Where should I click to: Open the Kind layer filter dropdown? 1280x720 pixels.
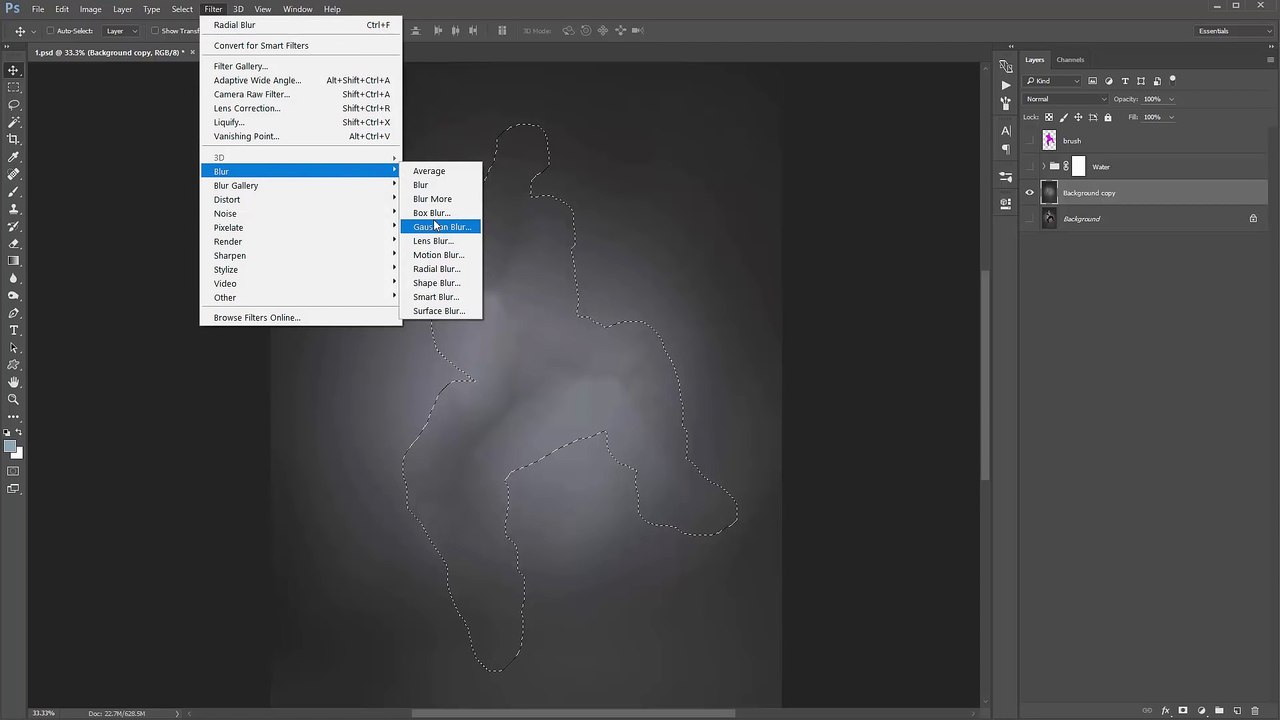click(x=1053, y=81)
